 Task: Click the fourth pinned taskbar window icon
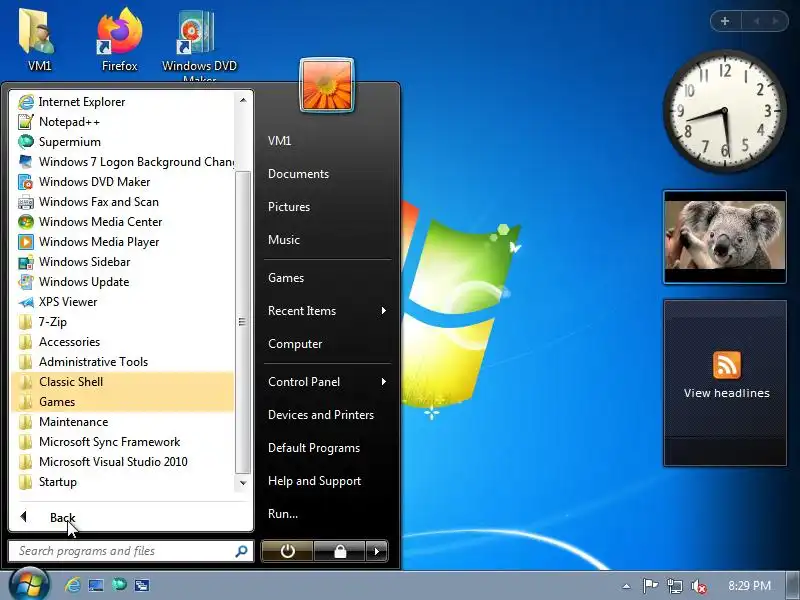142,585
